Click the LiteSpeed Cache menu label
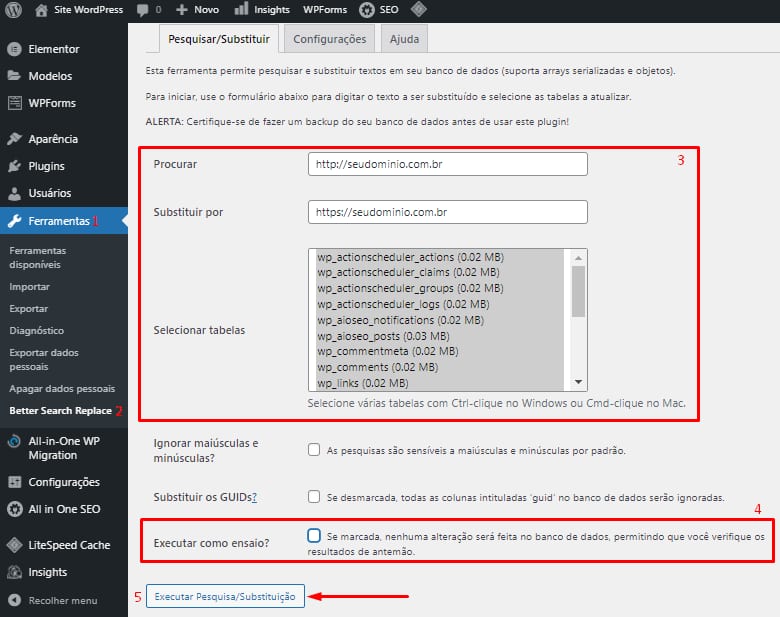 pyautogui.click(x=69, y=545)
